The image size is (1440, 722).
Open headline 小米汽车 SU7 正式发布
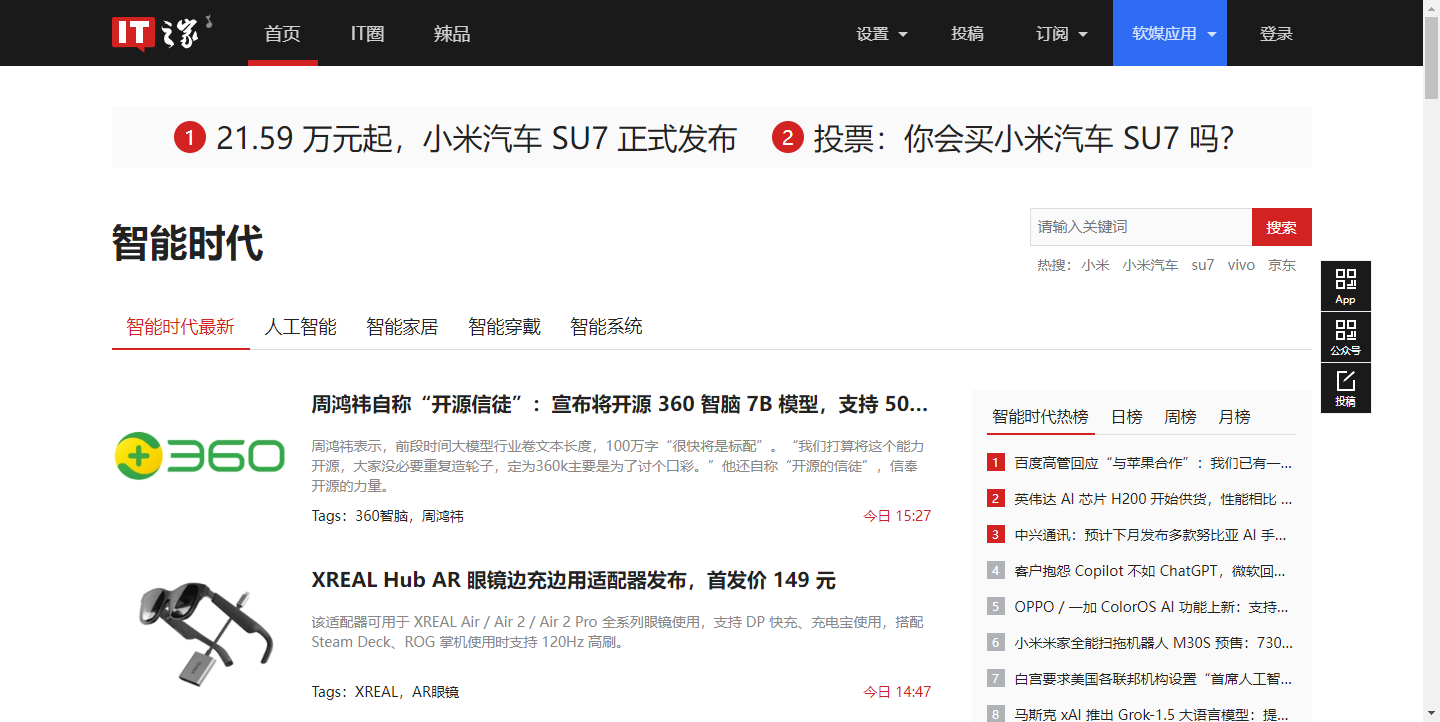coord(476,138)
